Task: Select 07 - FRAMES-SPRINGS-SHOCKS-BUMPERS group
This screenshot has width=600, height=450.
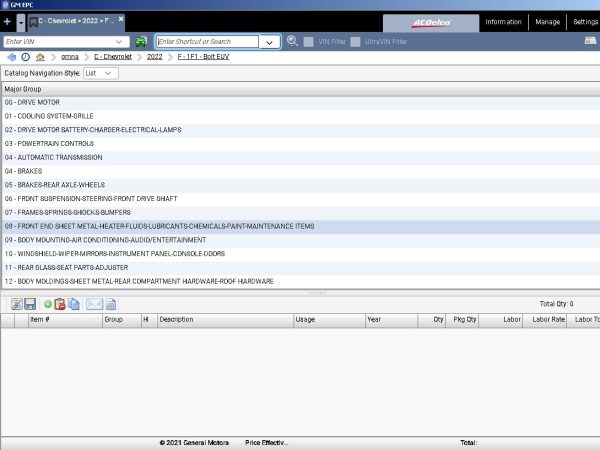Action: pos(301,213)
